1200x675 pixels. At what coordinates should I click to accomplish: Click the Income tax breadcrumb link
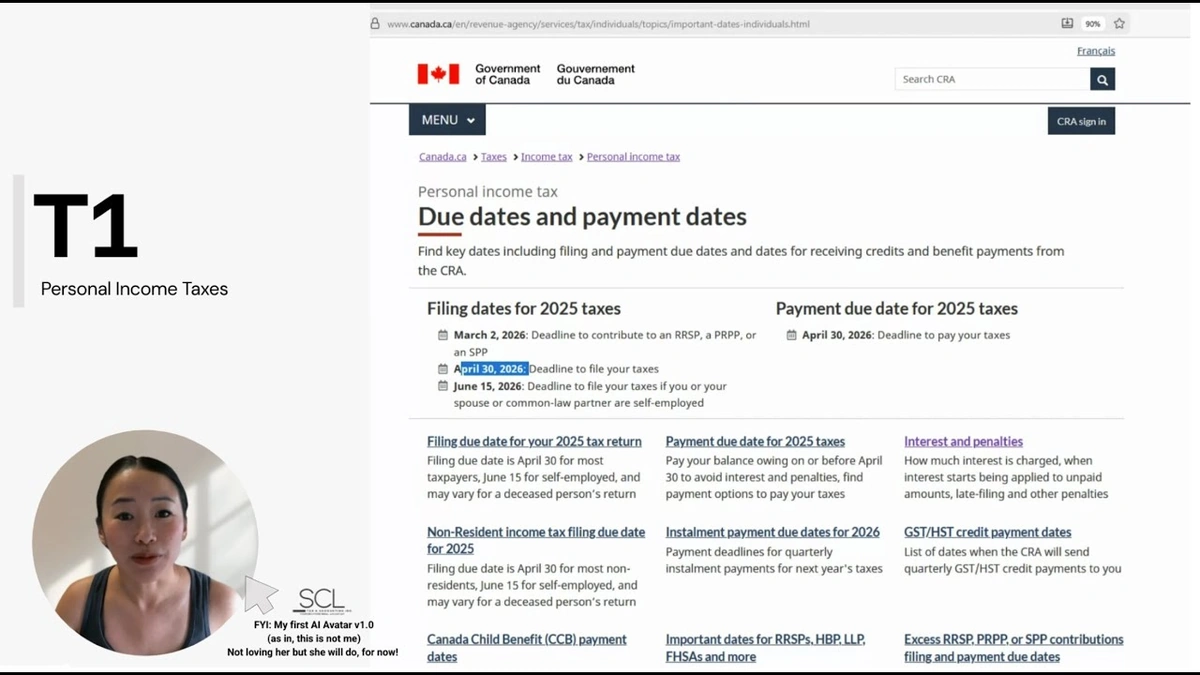point(546,156)
